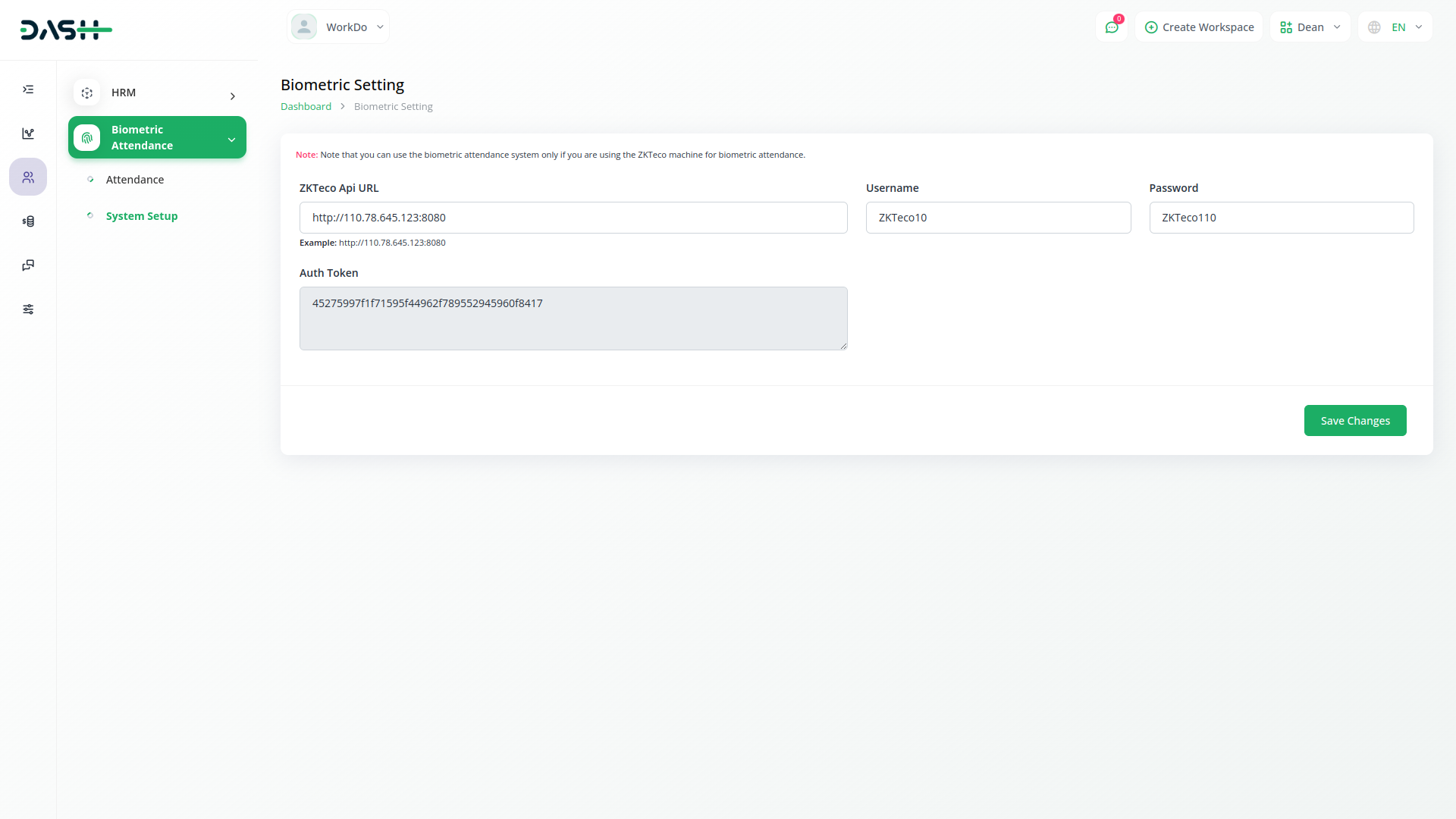Click into the ZKTeco Api URL field
Screen dimensions: 1456x819
coord(573,218)
